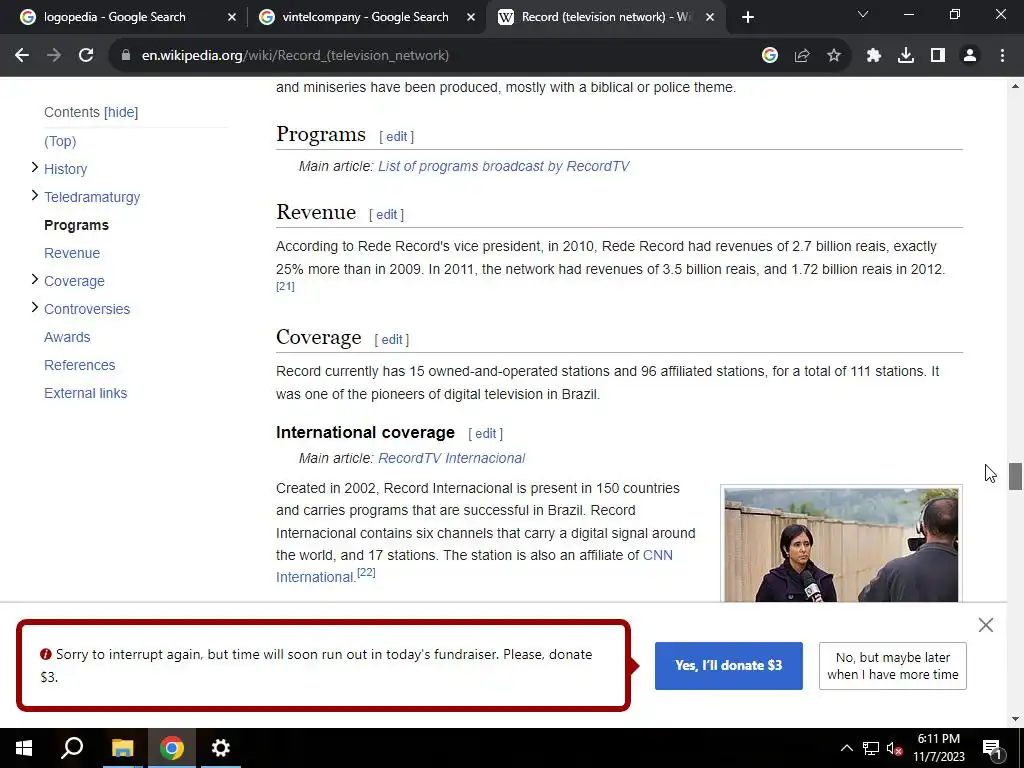This screenshot has width=1024, height=768.
Task: Open List of programs broadcast by RecordTV
Action: pyautogui.click(x=504, y=167)
